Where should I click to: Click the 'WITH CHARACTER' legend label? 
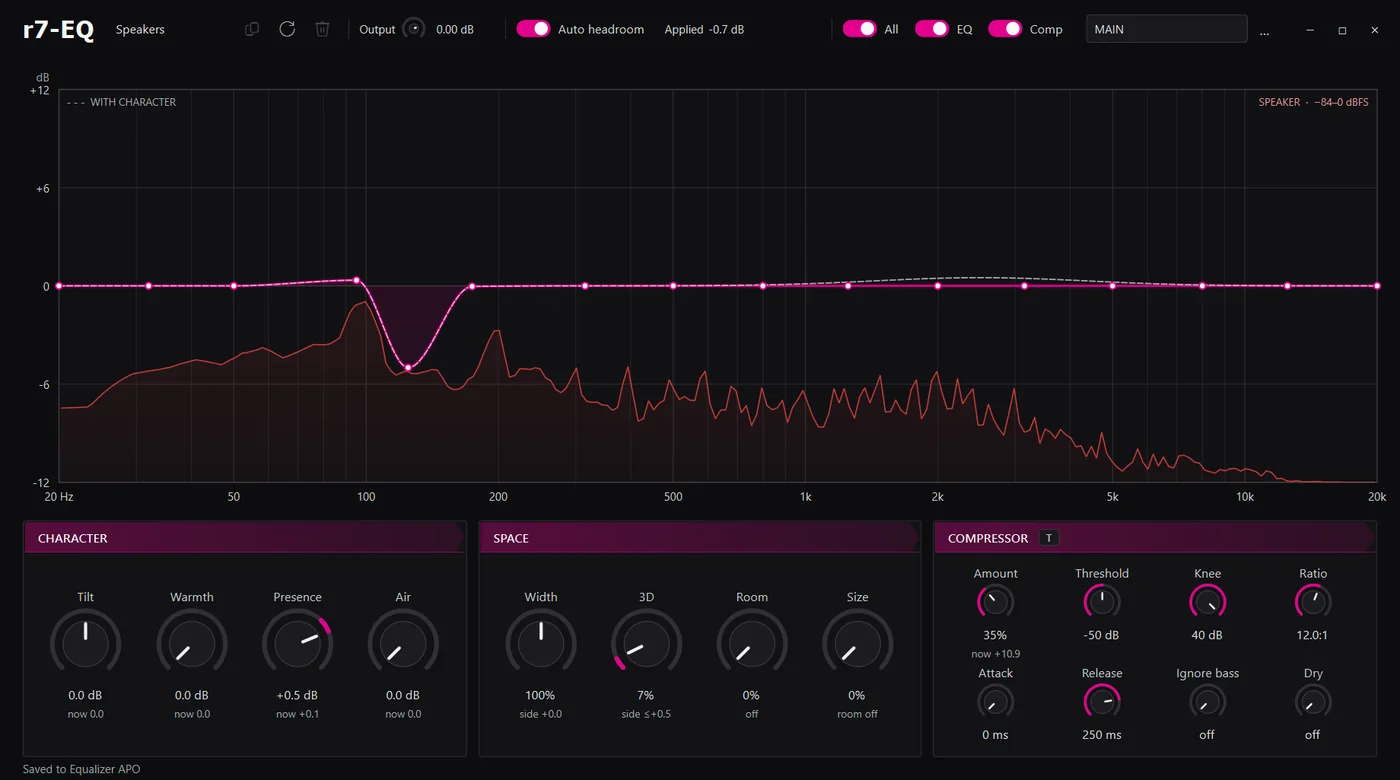click(133, 102)
